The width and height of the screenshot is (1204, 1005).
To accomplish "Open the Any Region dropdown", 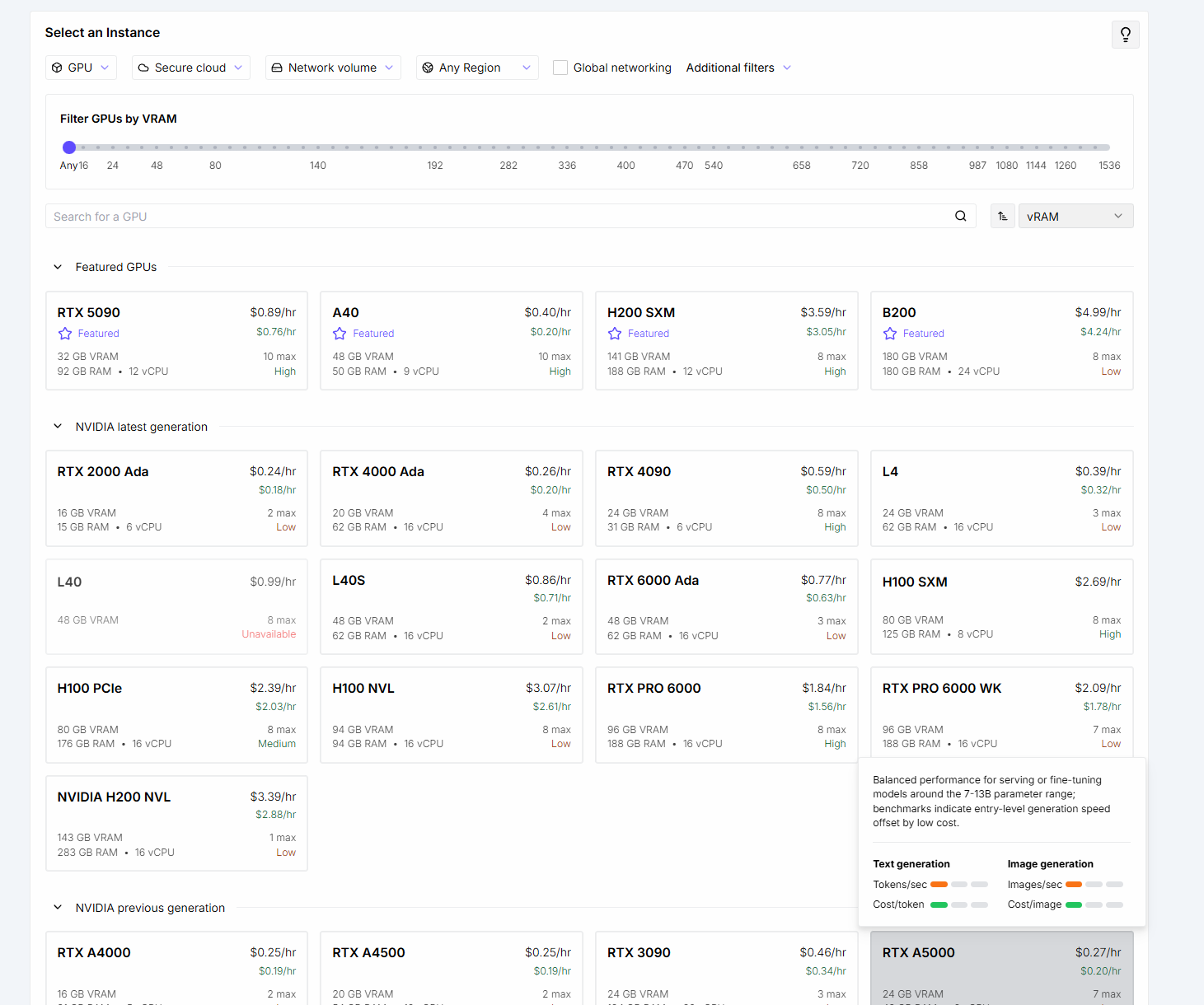I will coord(477,68).
